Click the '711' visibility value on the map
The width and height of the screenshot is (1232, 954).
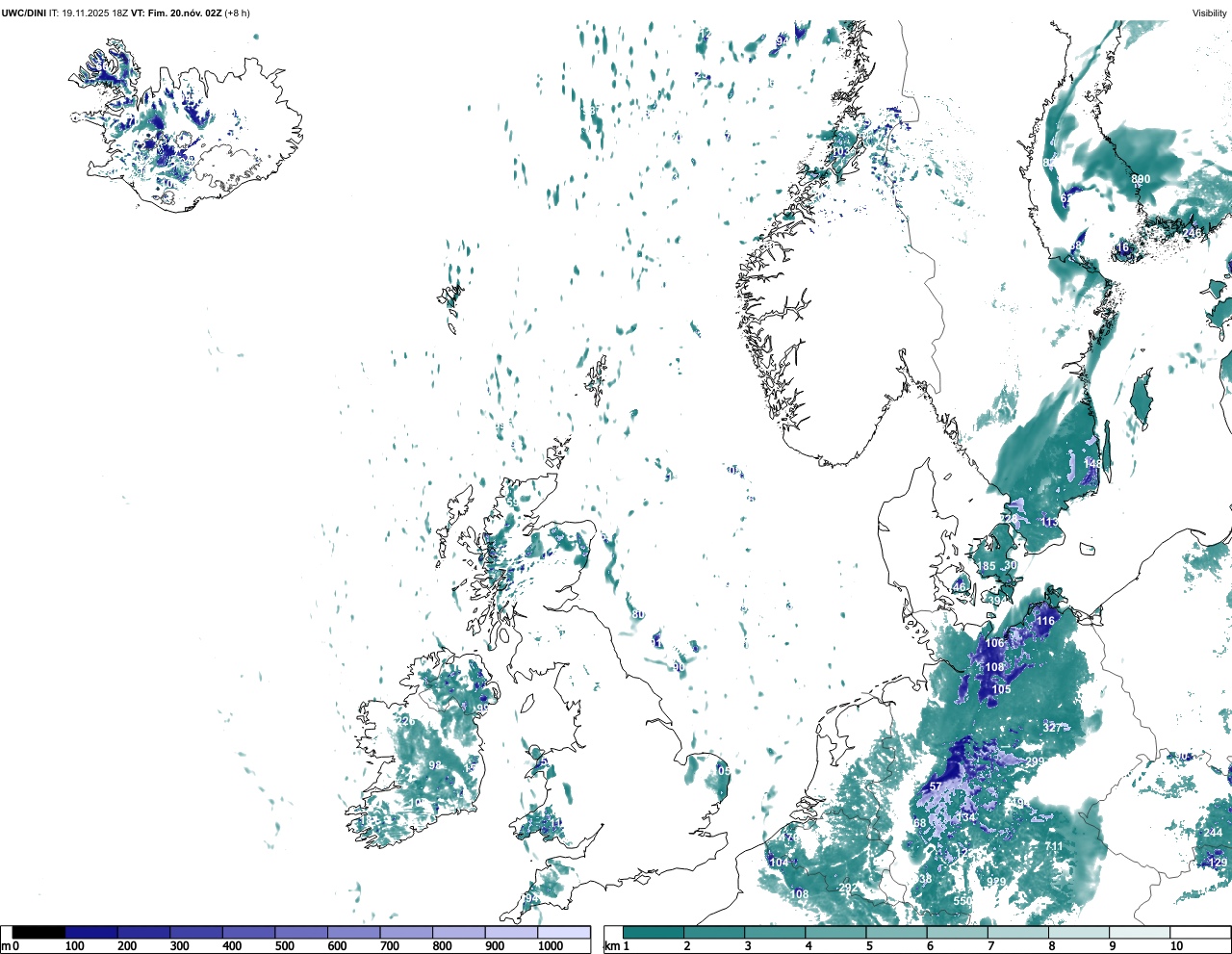[x=1055, y=847]
